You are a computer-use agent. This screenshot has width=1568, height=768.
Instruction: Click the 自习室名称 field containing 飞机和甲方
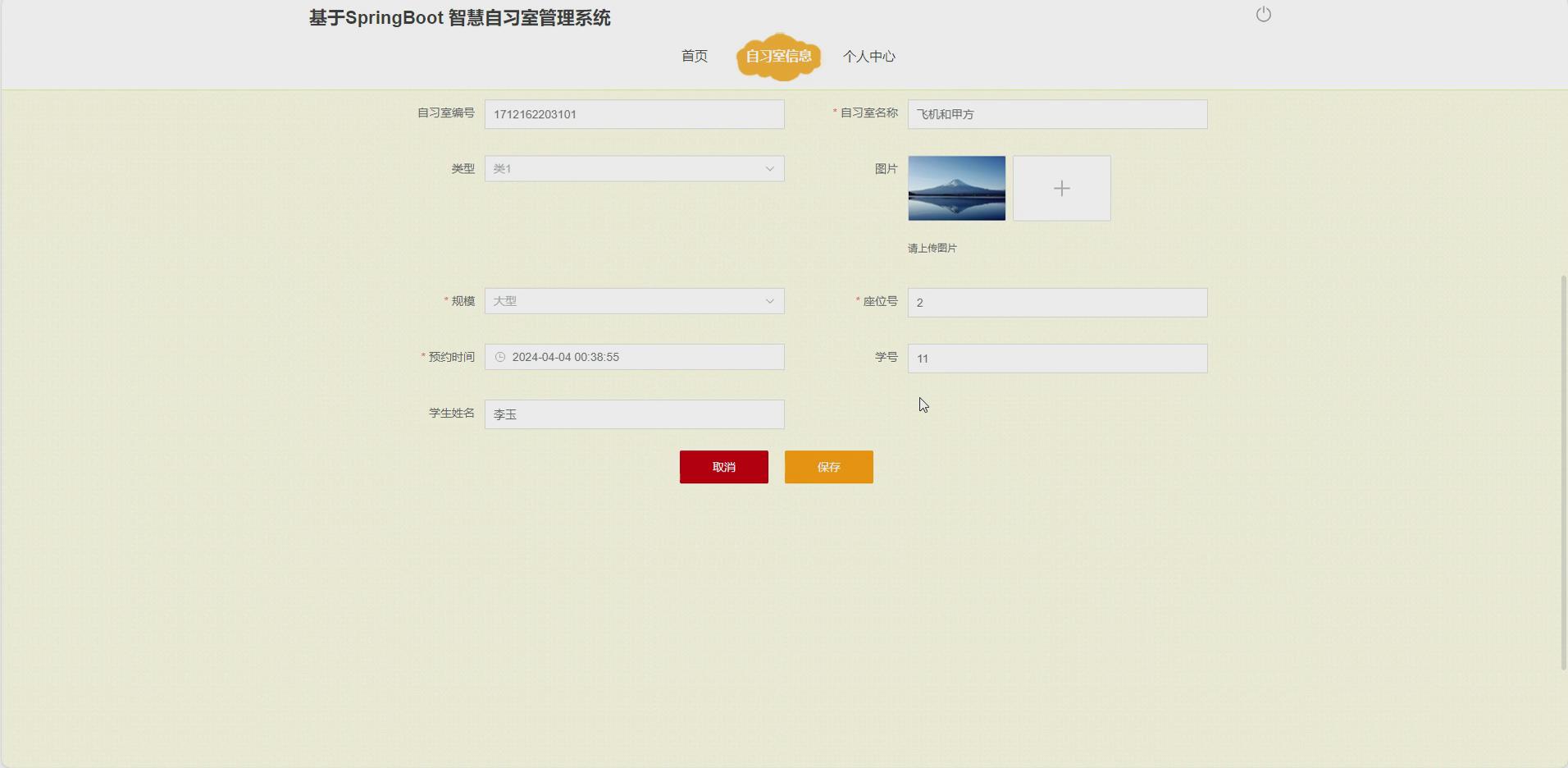click(x=1057, y=114)
